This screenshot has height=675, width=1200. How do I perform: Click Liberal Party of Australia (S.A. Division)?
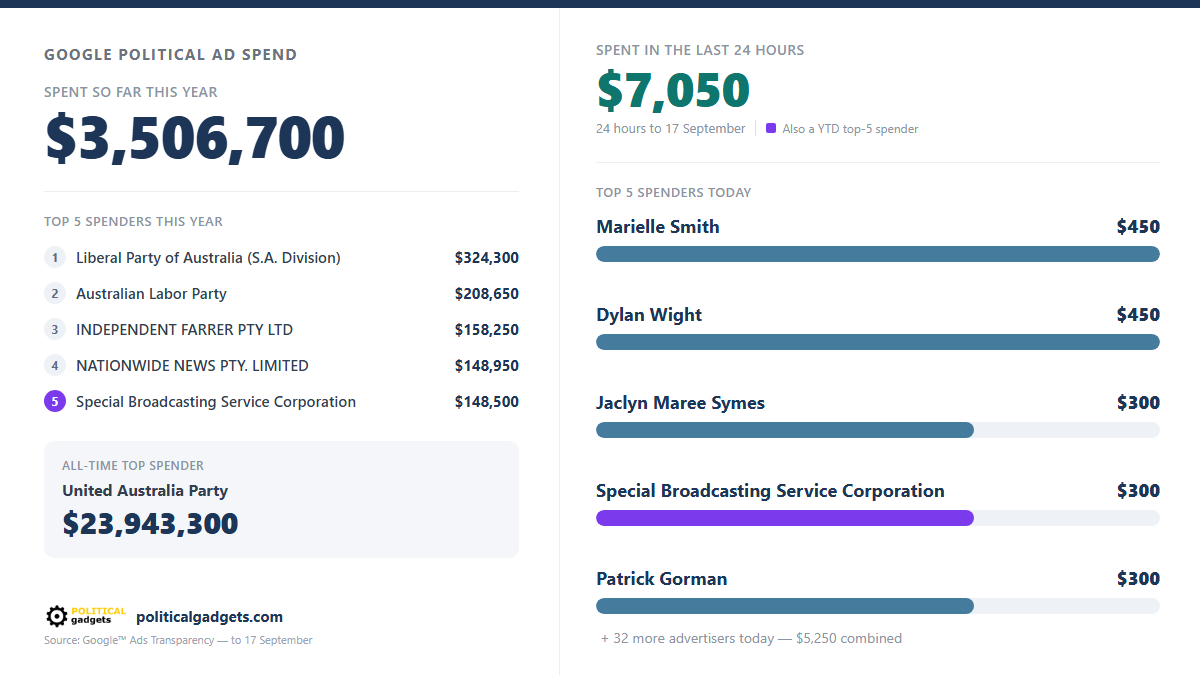coord(208,258)
